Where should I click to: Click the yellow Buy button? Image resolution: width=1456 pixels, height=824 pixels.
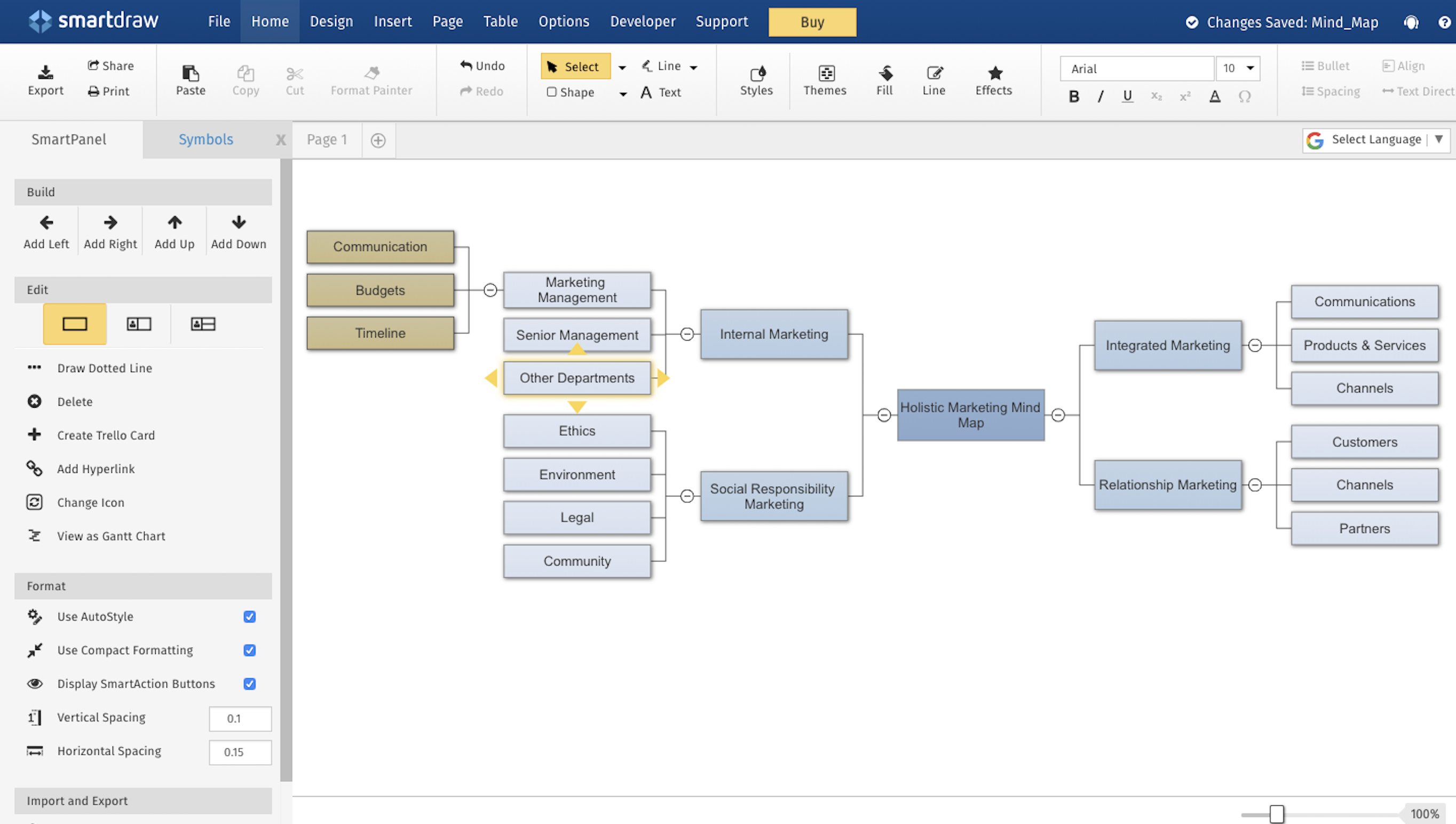click(x=812, y=22)
